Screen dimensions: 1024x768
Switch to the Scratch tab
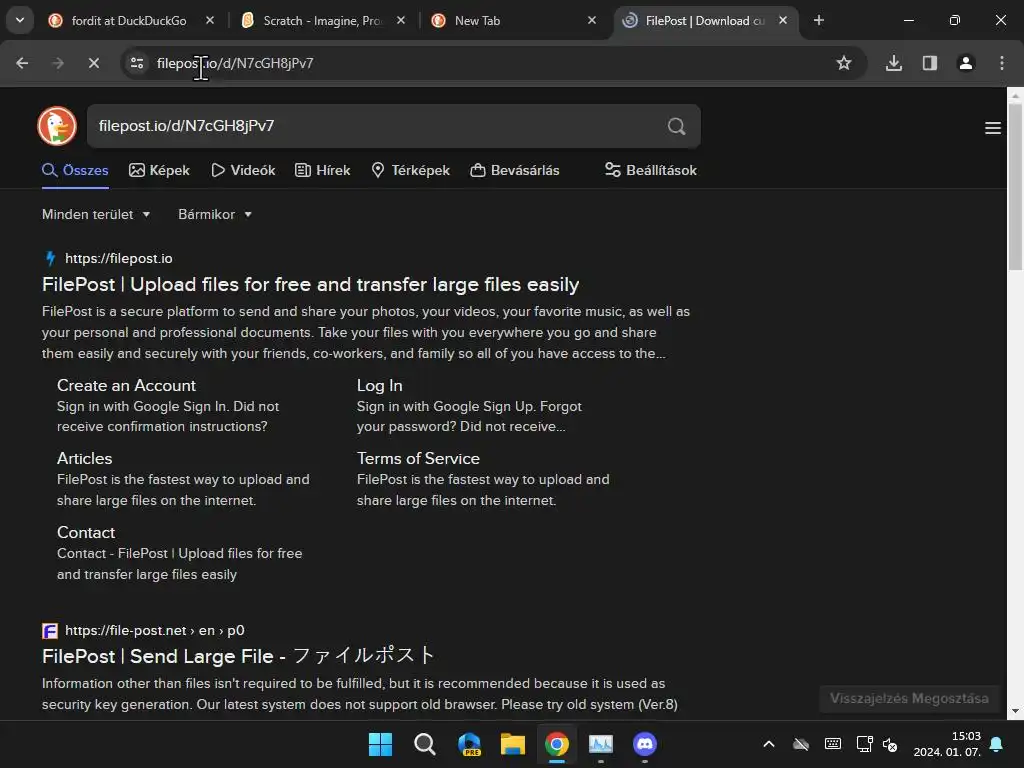pos(323,20)
